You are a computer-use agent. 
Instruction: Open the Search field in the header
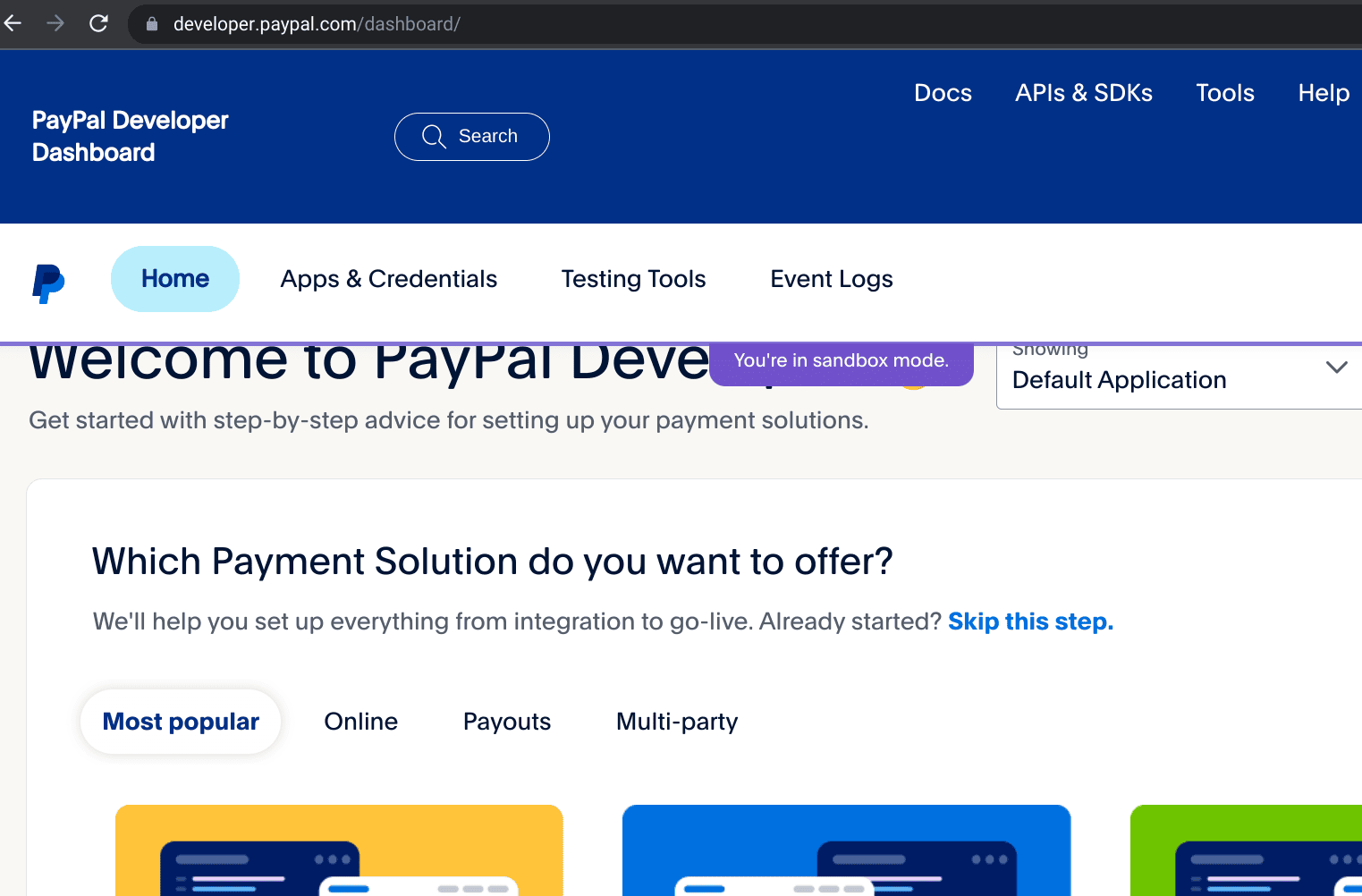(x=472, y=137)
